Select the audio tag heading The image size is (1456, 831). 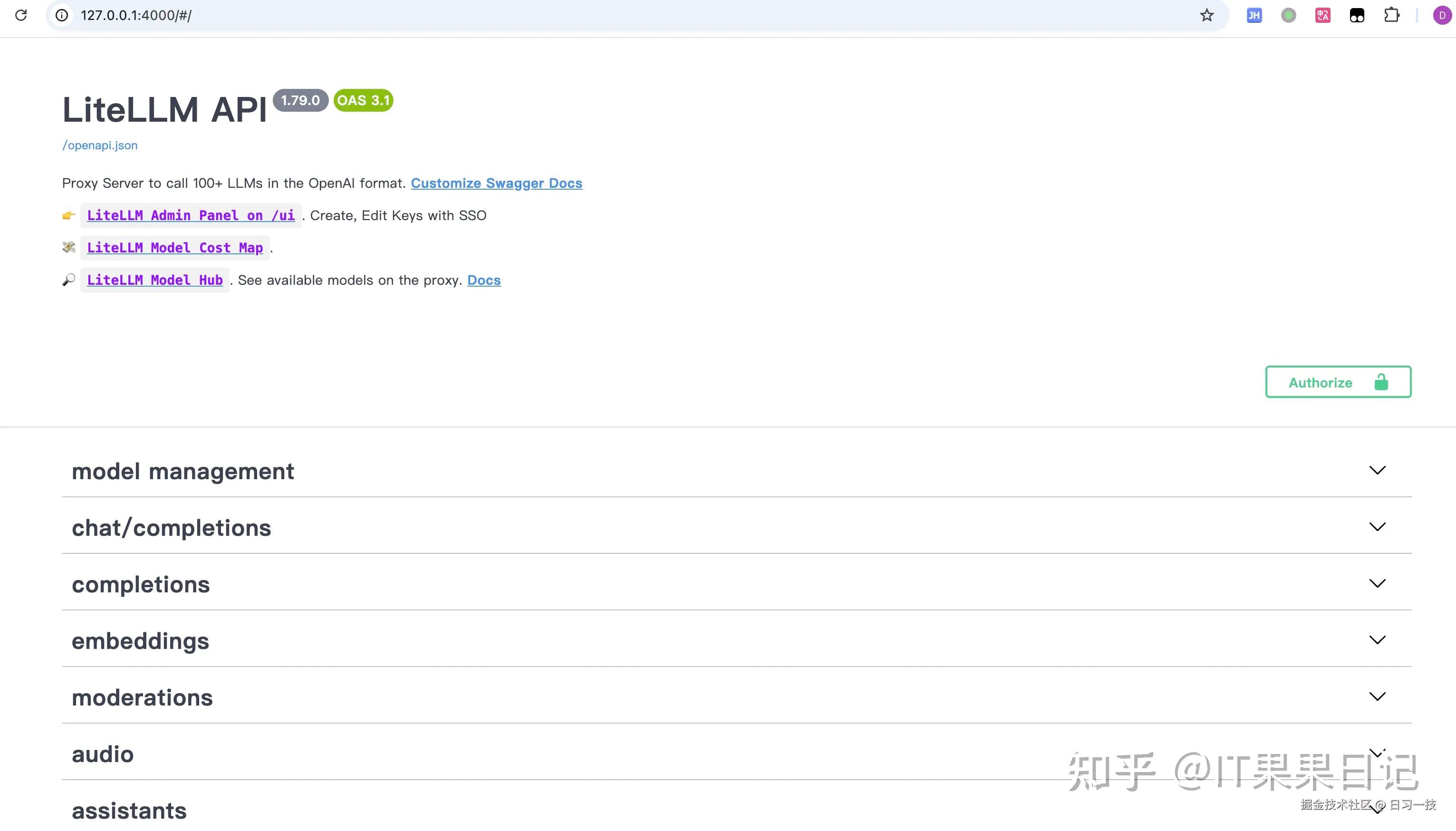103,754
